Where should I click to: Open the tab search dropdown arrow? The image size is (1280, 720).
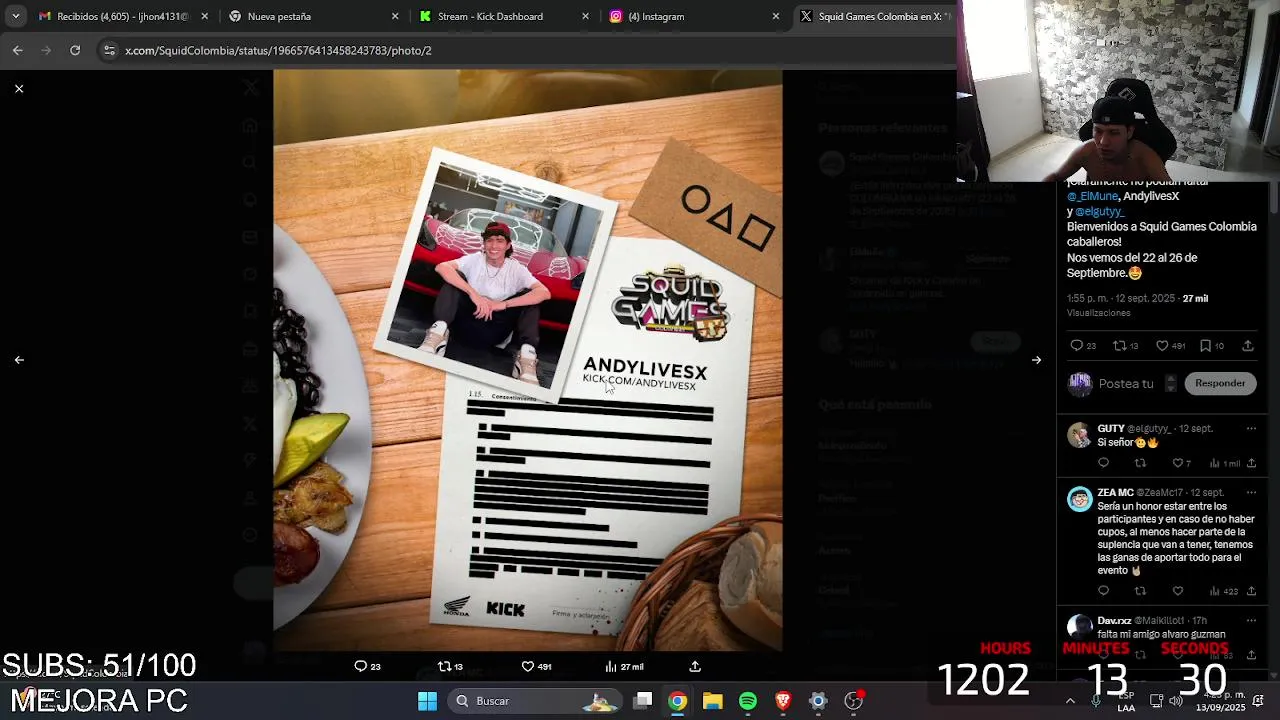click(x=16, y=16)
